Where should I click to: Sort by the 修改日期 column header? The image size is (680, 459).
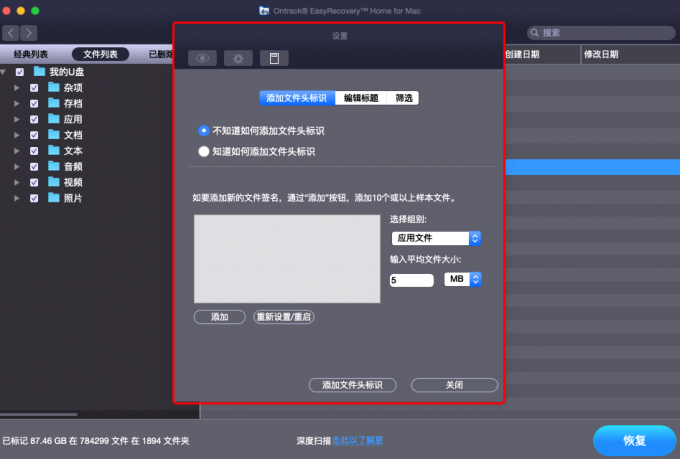(631, 54)
